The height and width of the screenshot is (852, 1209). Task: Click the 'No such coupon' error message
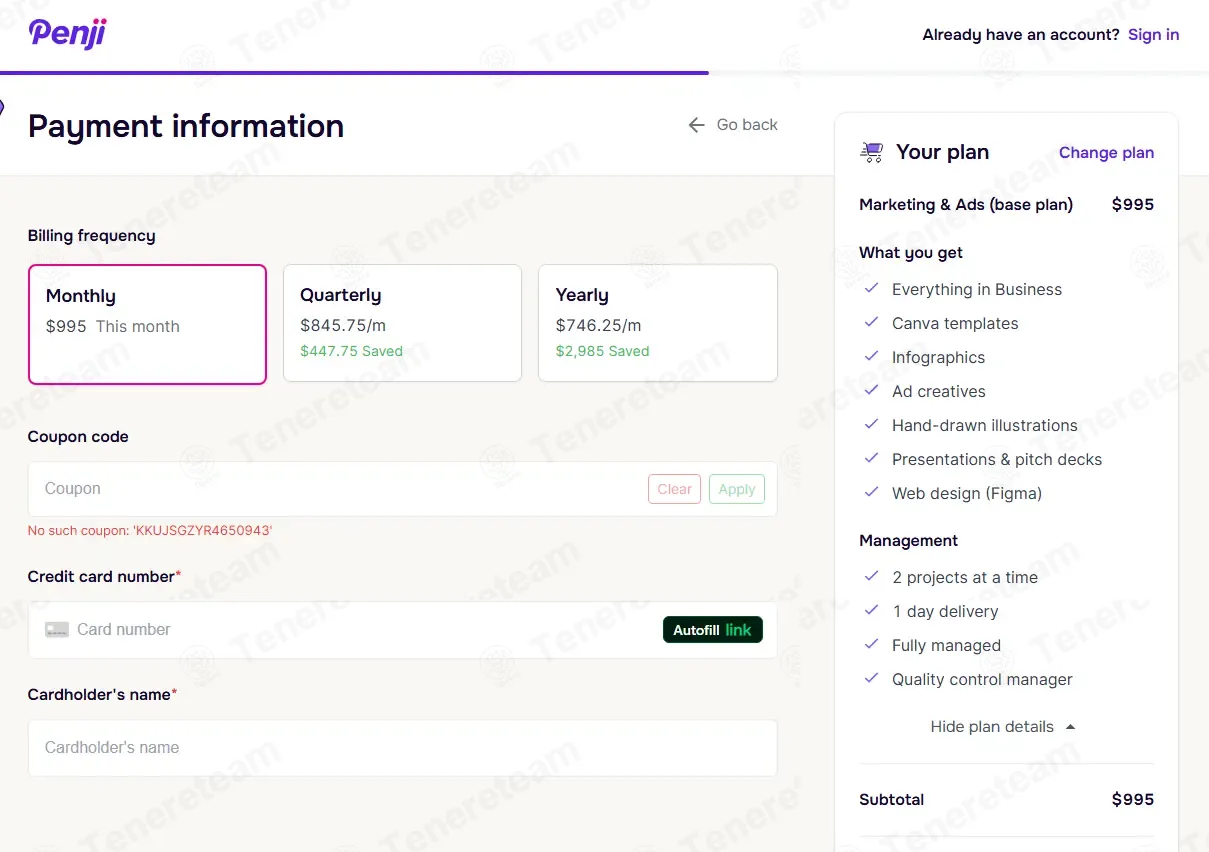coord(150,530)
